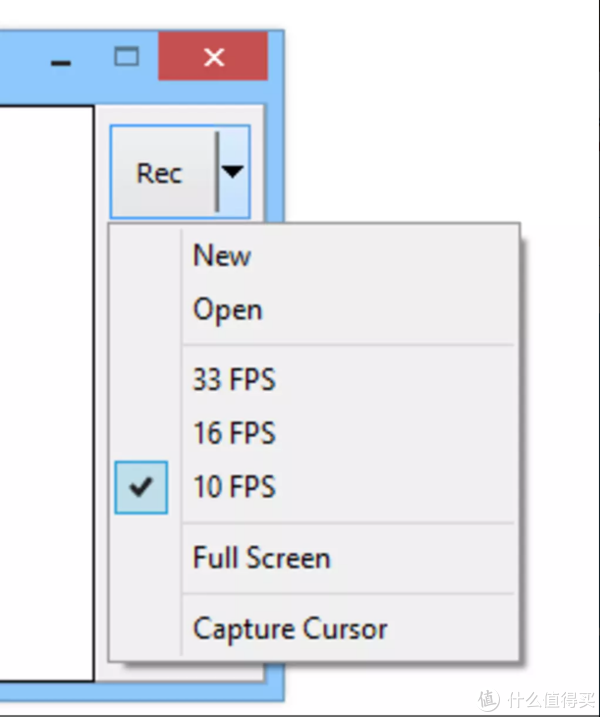Click the 10 FPS menu label
This screenshot has width=600, height=717.
pyautogui.click(x=234, y=488)
